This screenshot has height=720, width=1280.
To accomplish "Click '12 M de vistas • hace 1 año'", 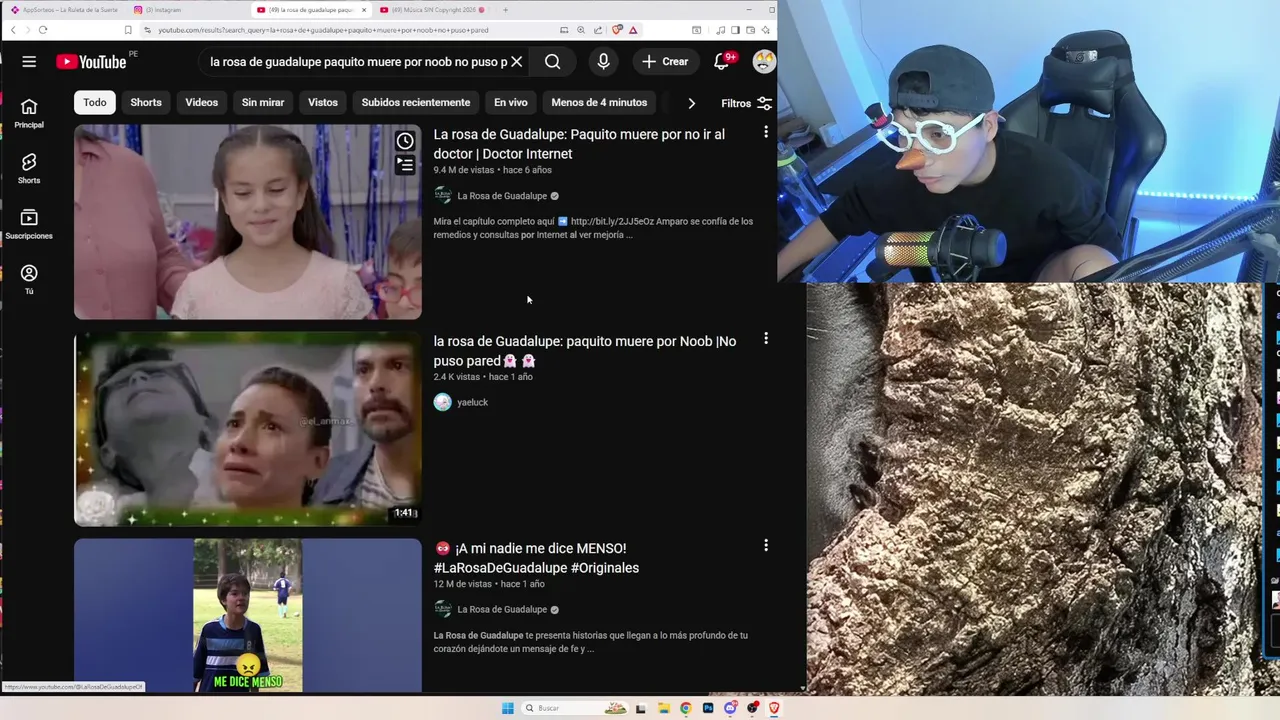I will point(489,584).
